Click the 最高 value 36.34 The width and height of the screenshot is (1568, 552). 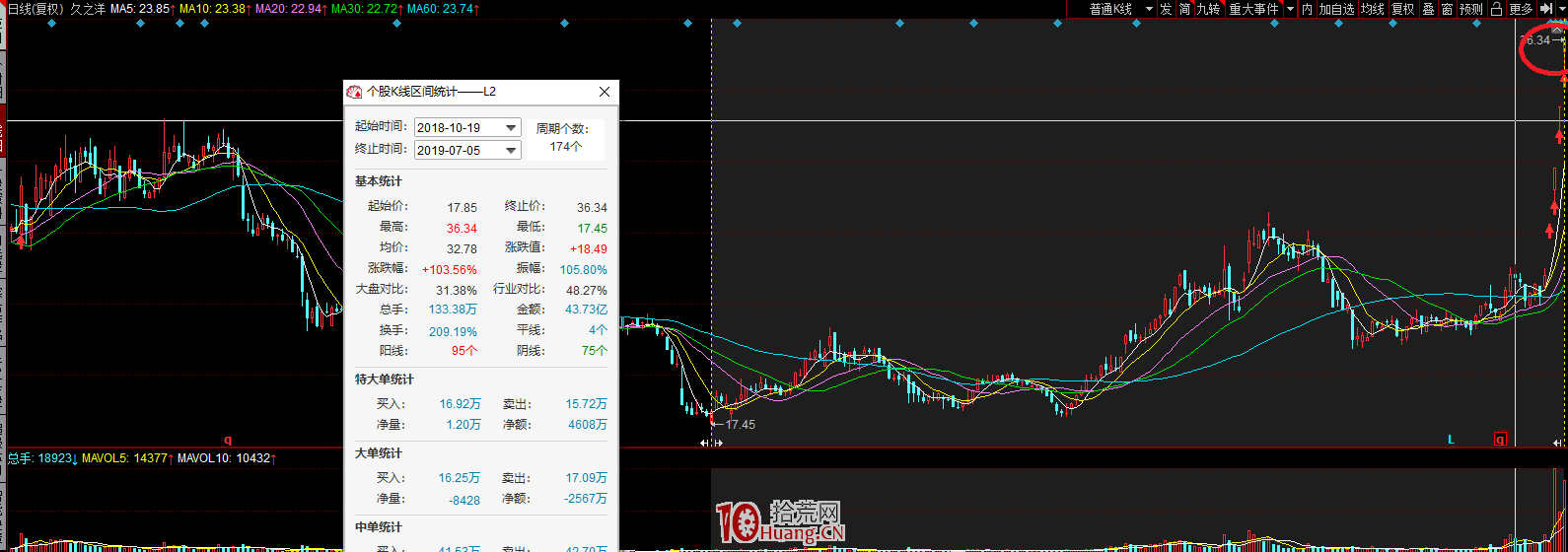462,229
